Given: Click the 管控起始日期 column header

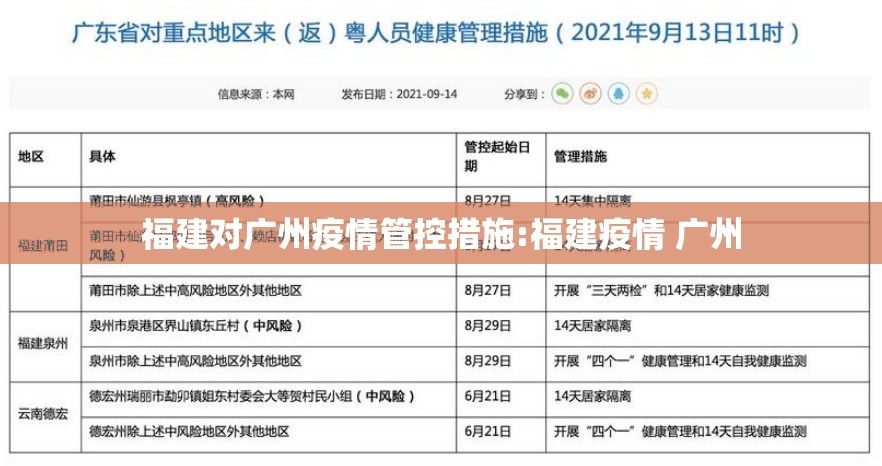Looking at the screenshot, I should coord(490,157).
